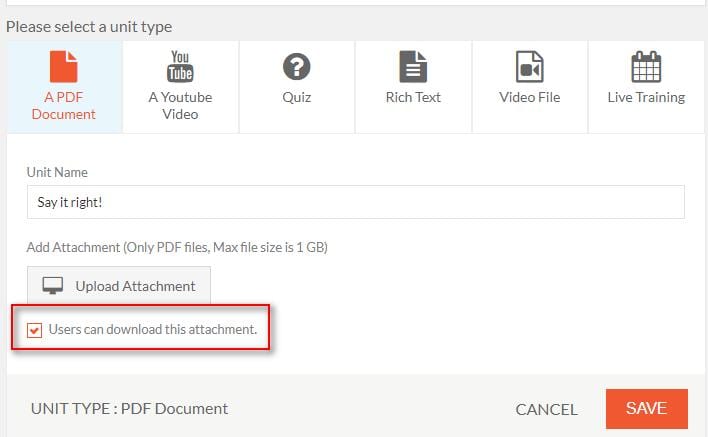Select the Rich Text document icon
708x437 pixels.
413,66
